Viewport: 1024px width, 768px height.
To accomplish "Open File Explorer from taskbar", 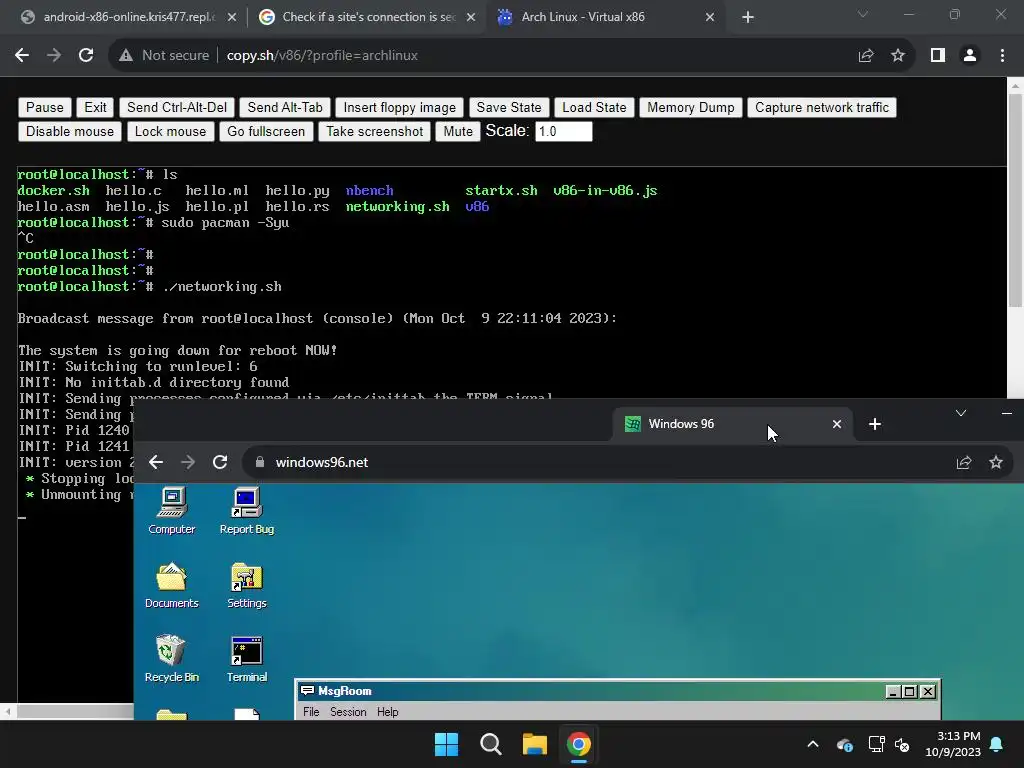I will click(x=534, y=744).
